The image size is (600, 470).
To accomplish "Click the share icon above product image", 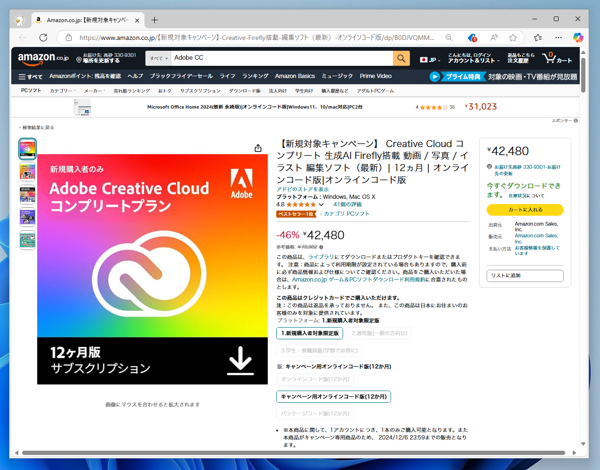I will [x=258, y=148].
